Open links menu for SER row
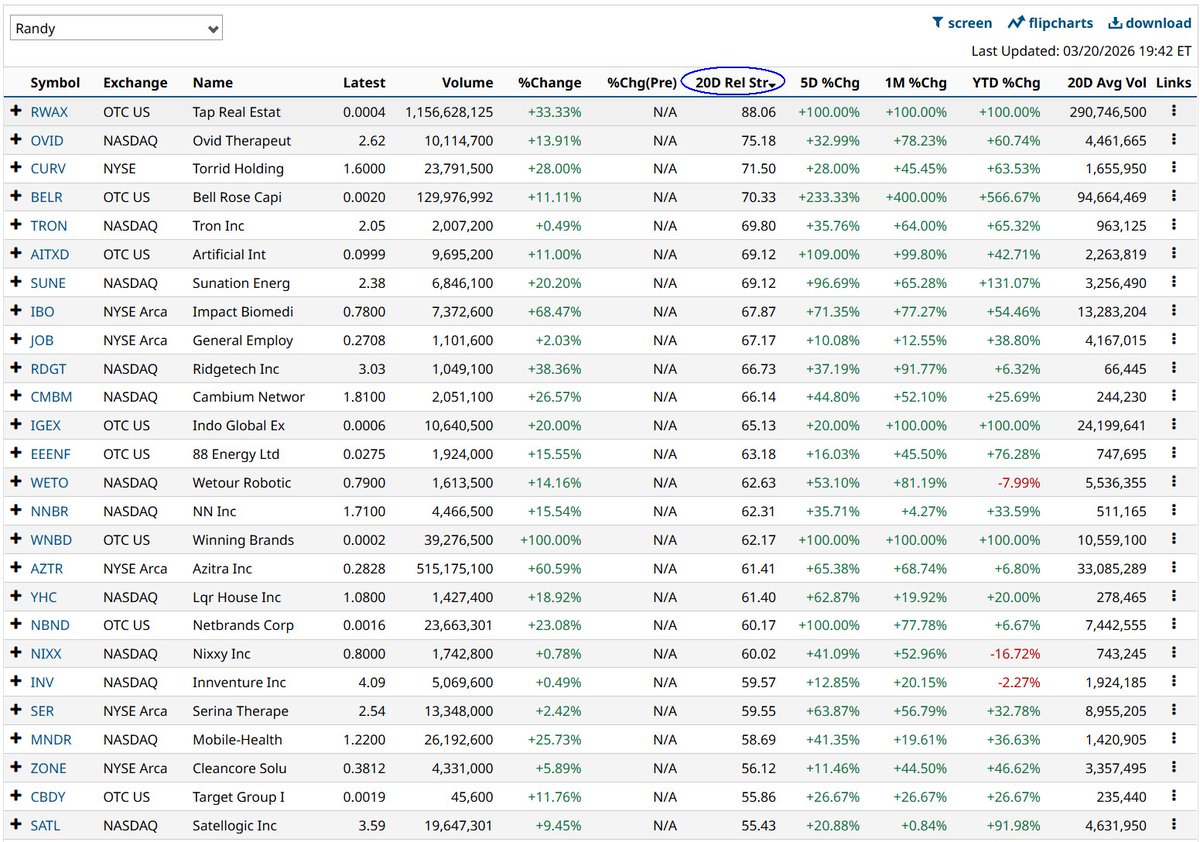 pos(1173,711)
